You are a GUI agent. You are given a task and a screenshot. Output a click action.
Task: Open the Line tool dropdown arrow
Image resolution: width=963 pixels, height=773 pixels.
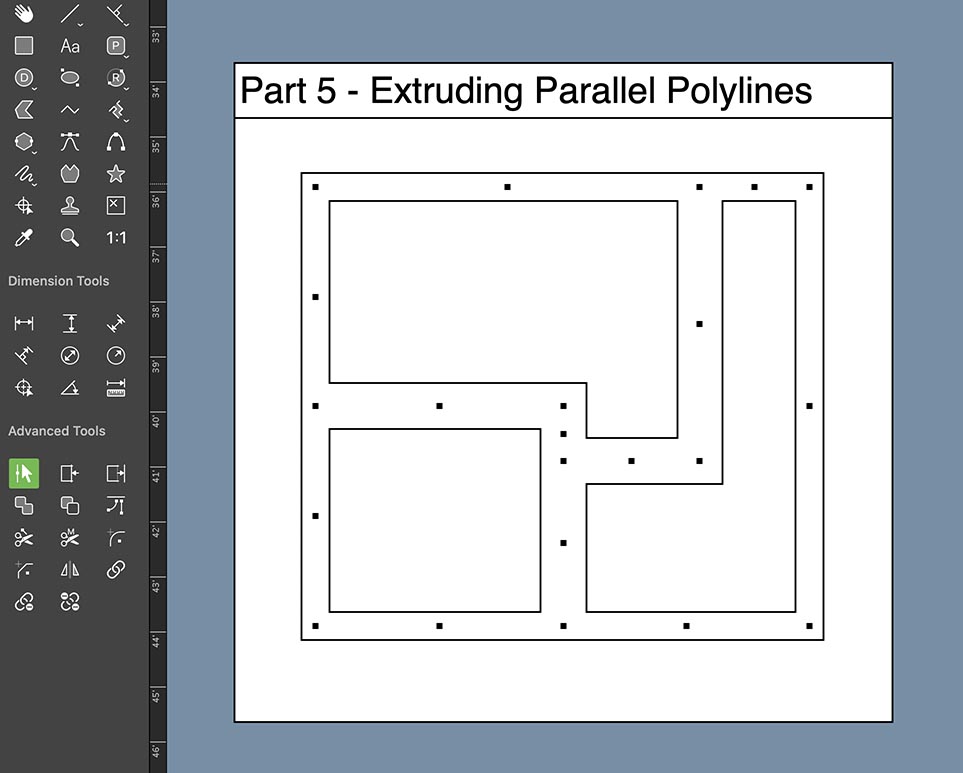tap(79, 22)
